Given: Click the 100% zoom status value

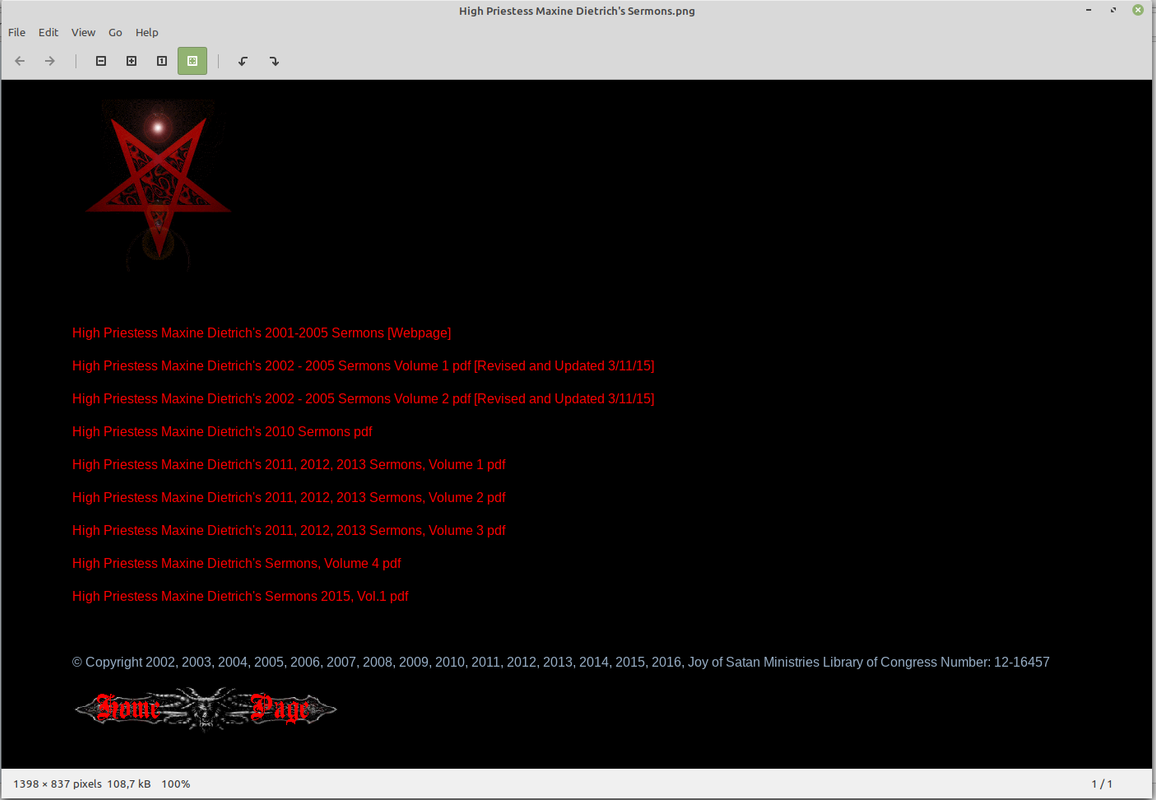Looking at the screenshot, I should coord(175,784).
